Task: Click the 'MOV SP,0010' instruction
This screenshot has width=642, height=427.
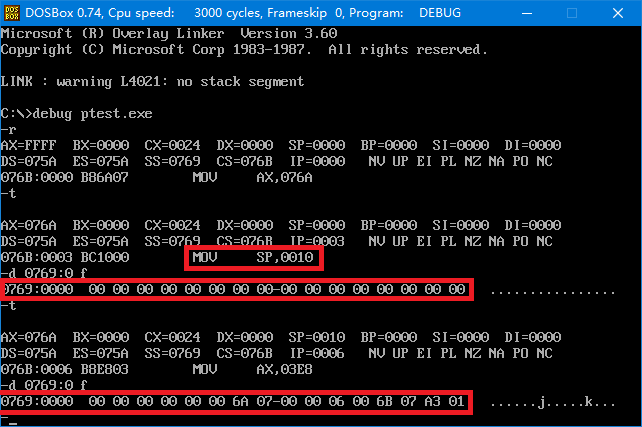Action: click(x=253, y=257)
